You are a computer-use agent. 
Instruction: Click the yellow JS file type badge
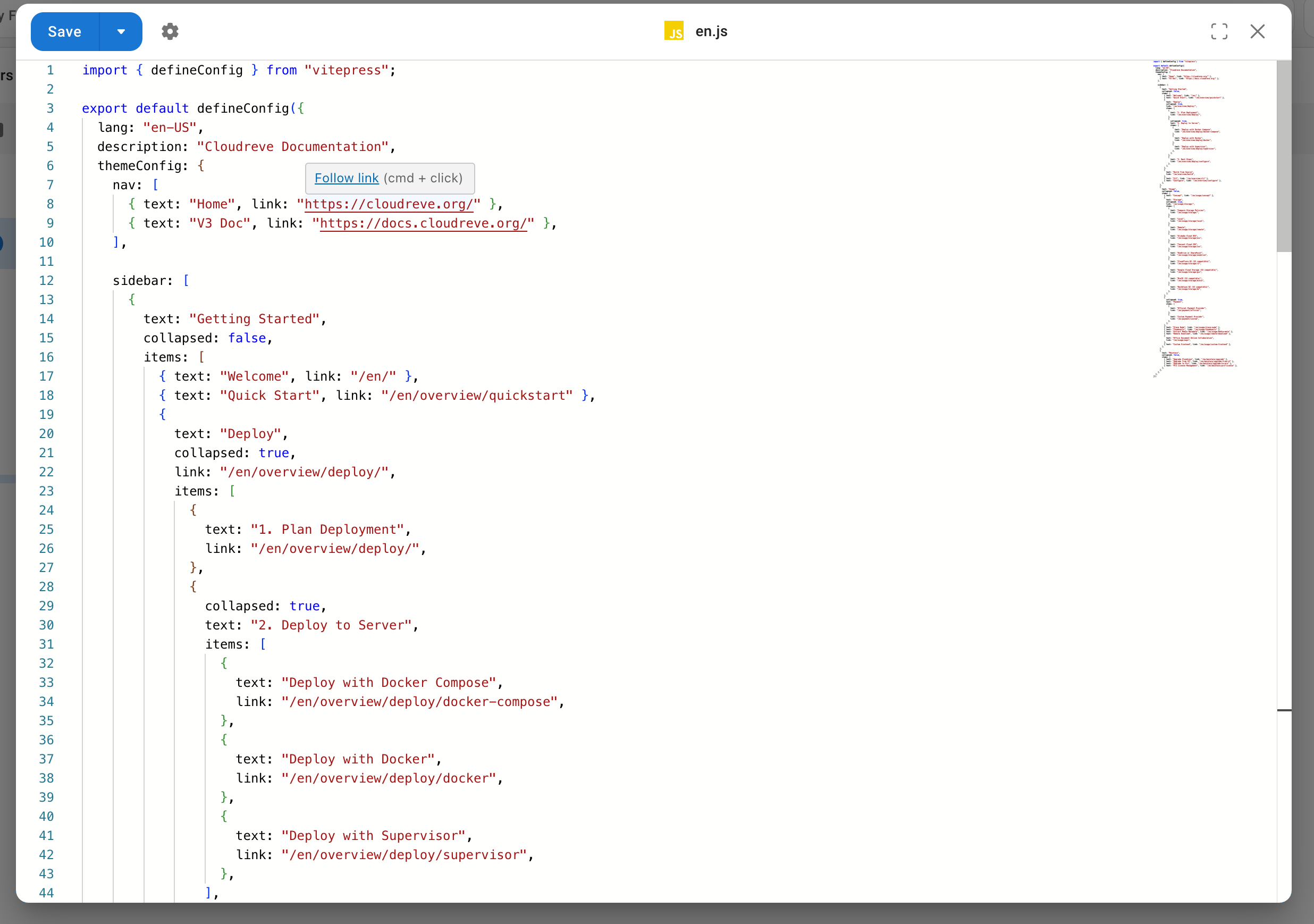[673, 31]
